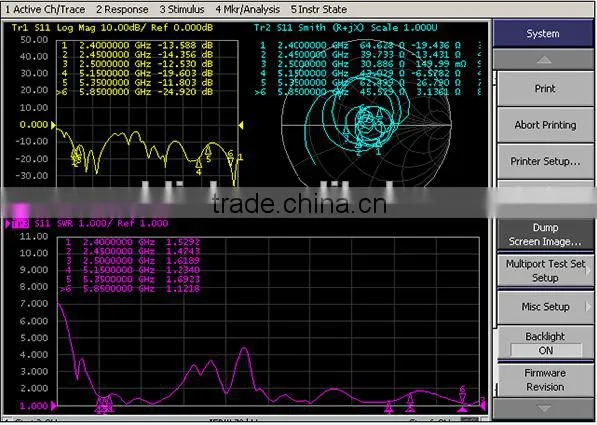
Task: Click marker 5 triangle on yellow Log Mag trace
Action: [x=208, y=151]
